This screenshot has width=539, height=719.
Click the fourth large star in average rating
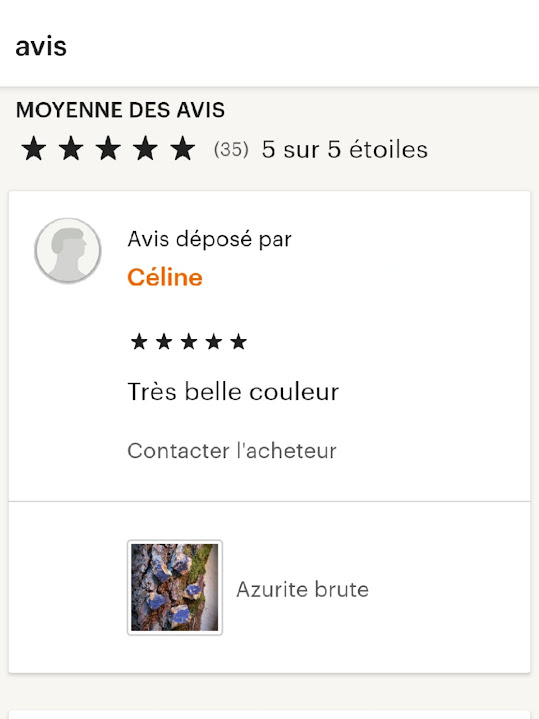[x=145, y=149]
